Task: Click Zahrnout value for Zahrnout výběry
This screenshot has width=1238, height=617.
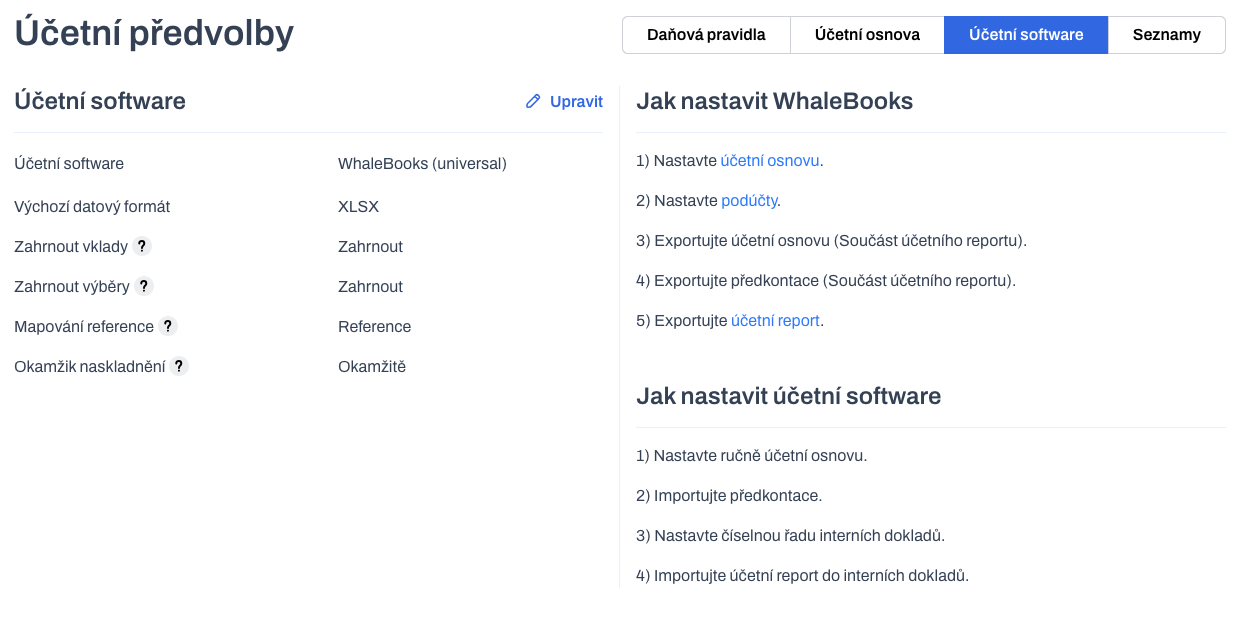Action: coord(370,286)
